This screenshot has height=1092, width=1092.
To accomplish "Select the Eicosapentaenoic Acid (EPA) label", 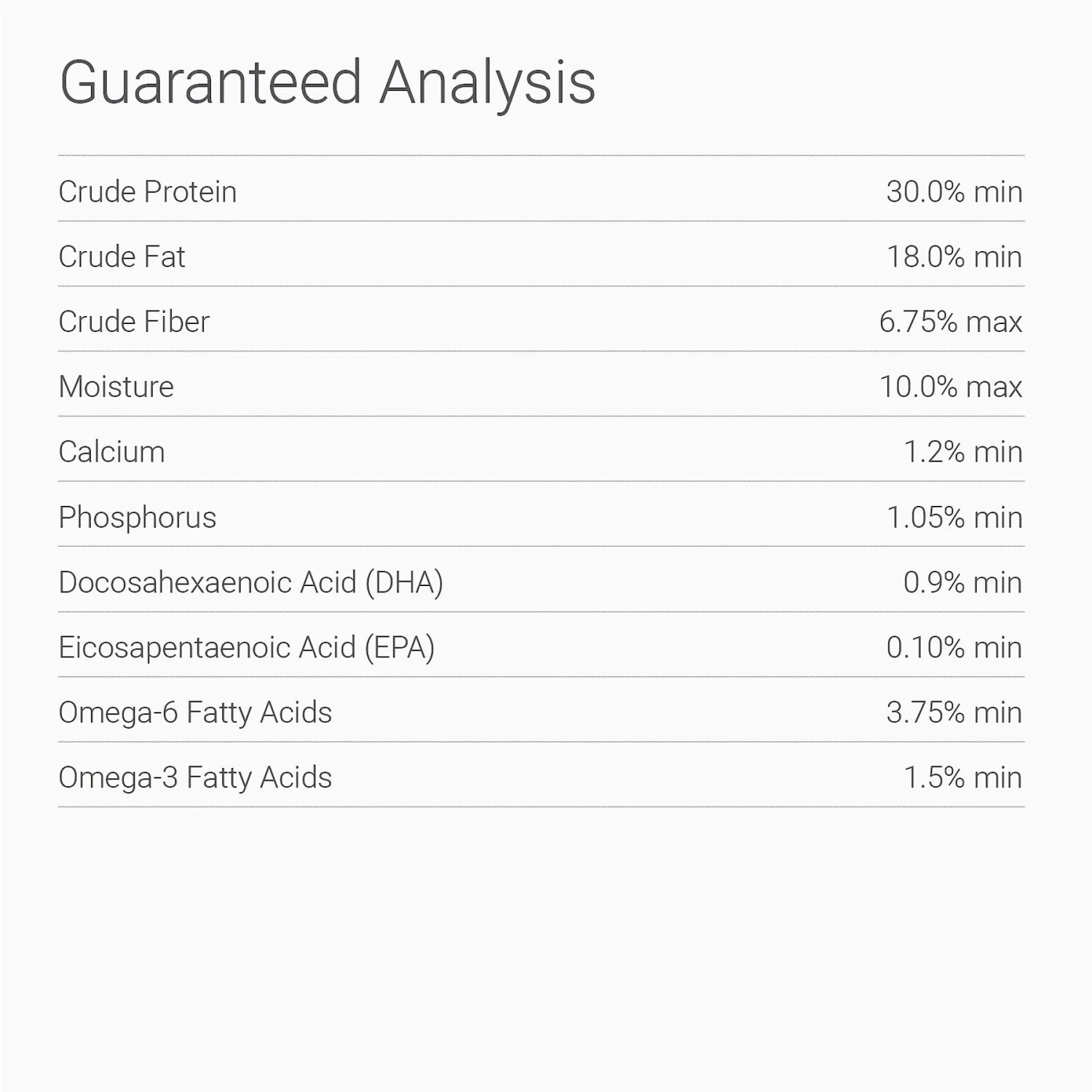I will click(x=246, y=647).
